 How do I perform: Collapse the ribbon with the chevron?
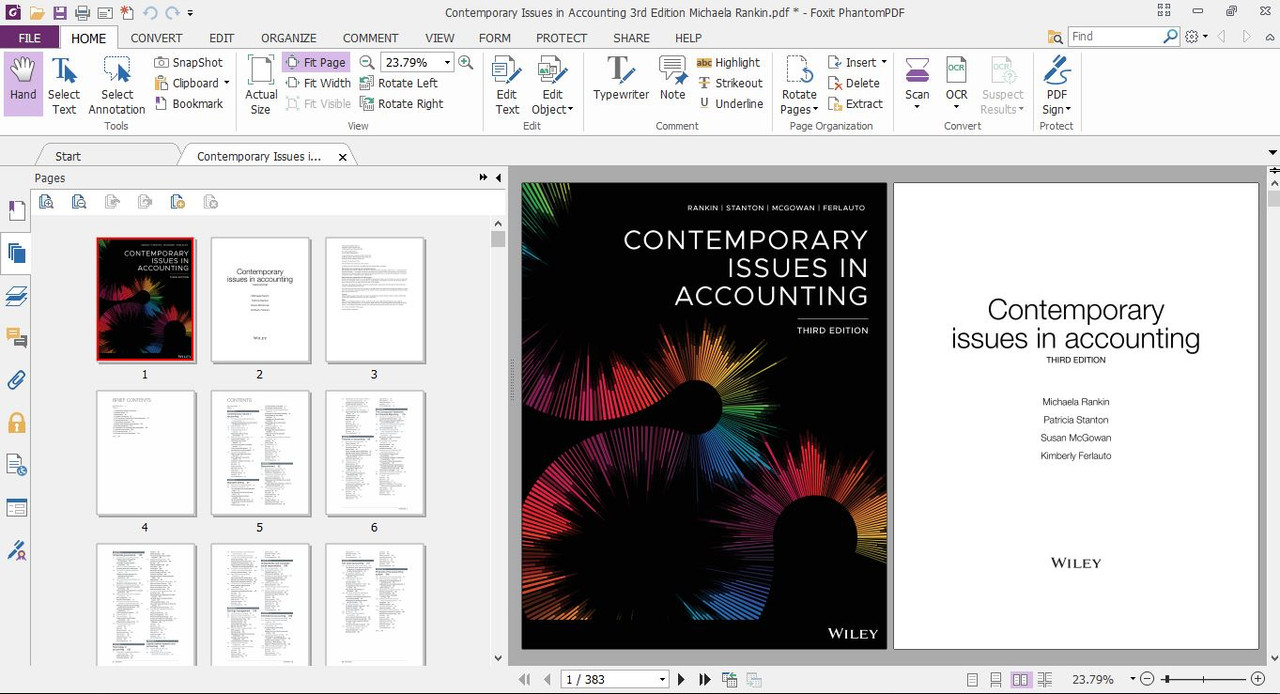pos(1272,36)
